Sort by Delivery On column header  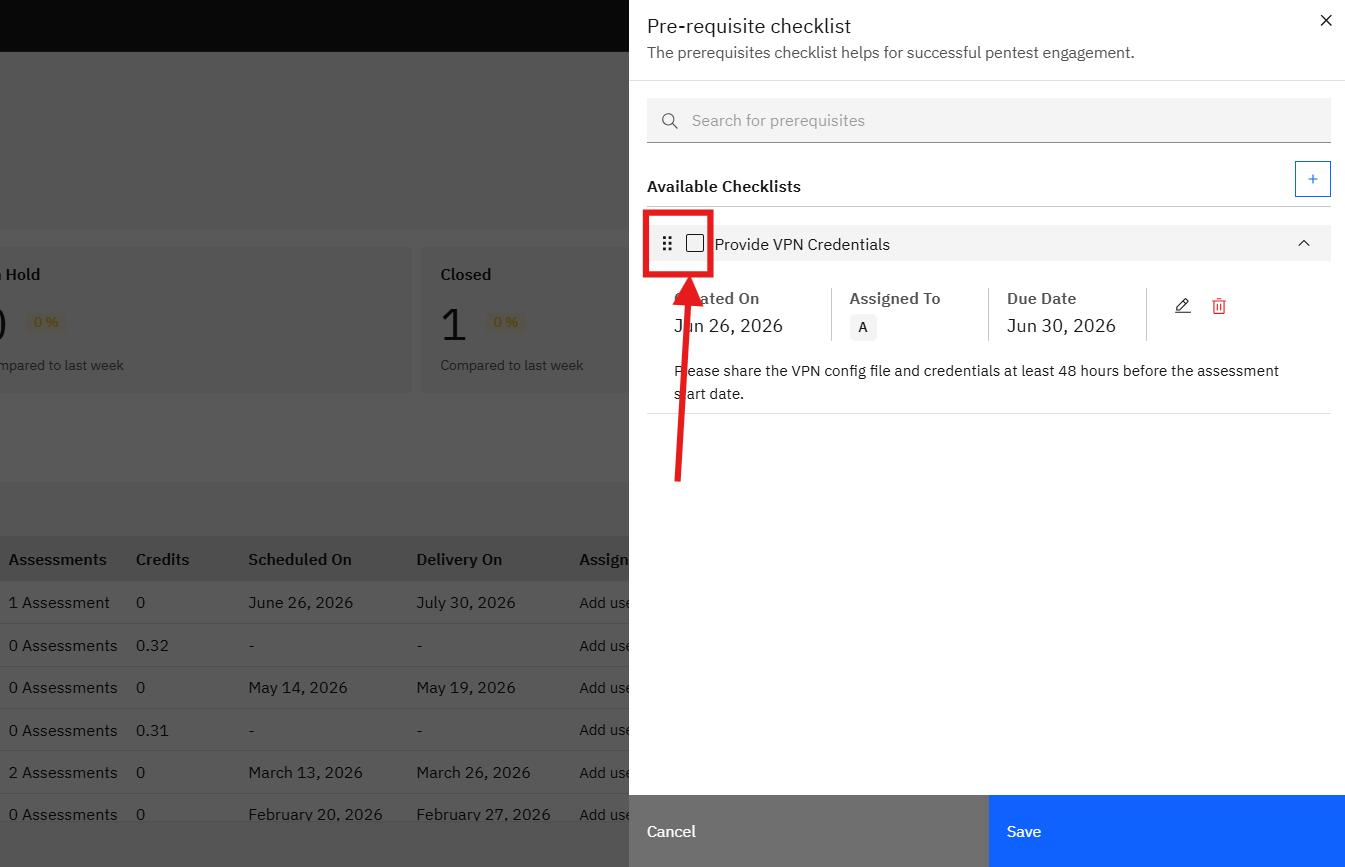[459, 559]
